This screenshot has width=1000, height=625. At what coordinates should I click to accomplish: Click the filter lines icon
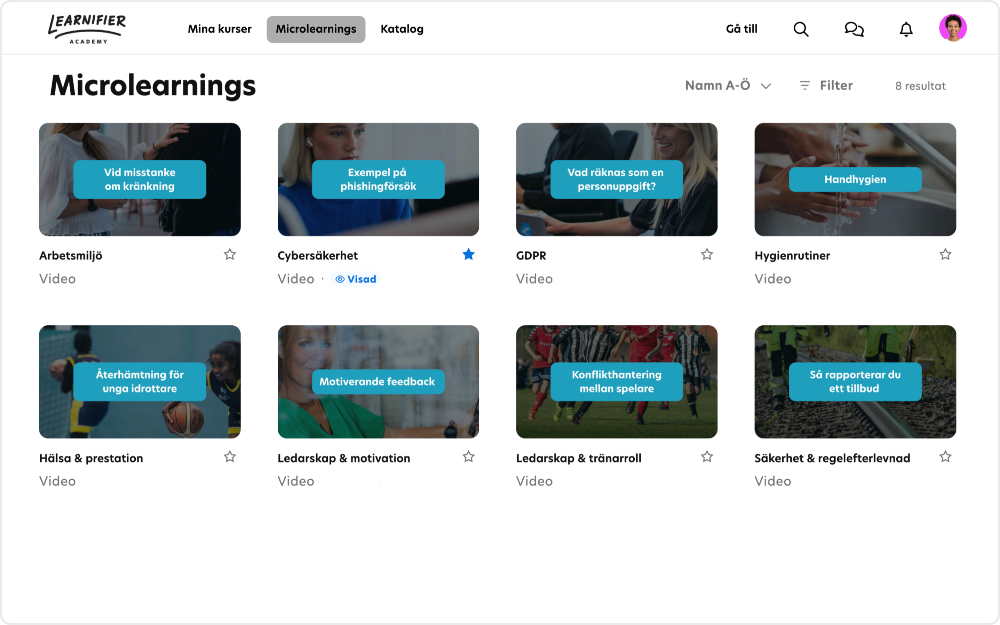(805, 85)
